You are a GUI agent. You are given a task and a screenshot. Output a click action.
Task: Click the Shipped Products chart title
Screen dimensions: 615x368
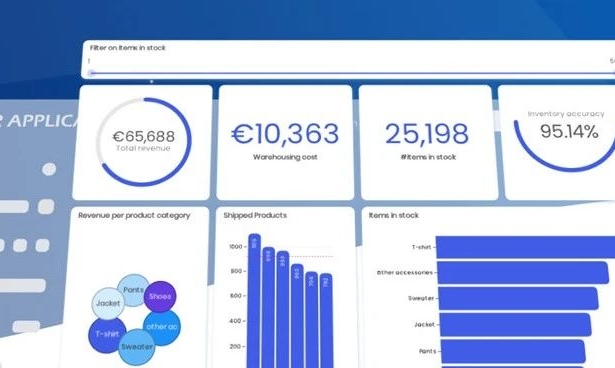(x=255, y=215)
